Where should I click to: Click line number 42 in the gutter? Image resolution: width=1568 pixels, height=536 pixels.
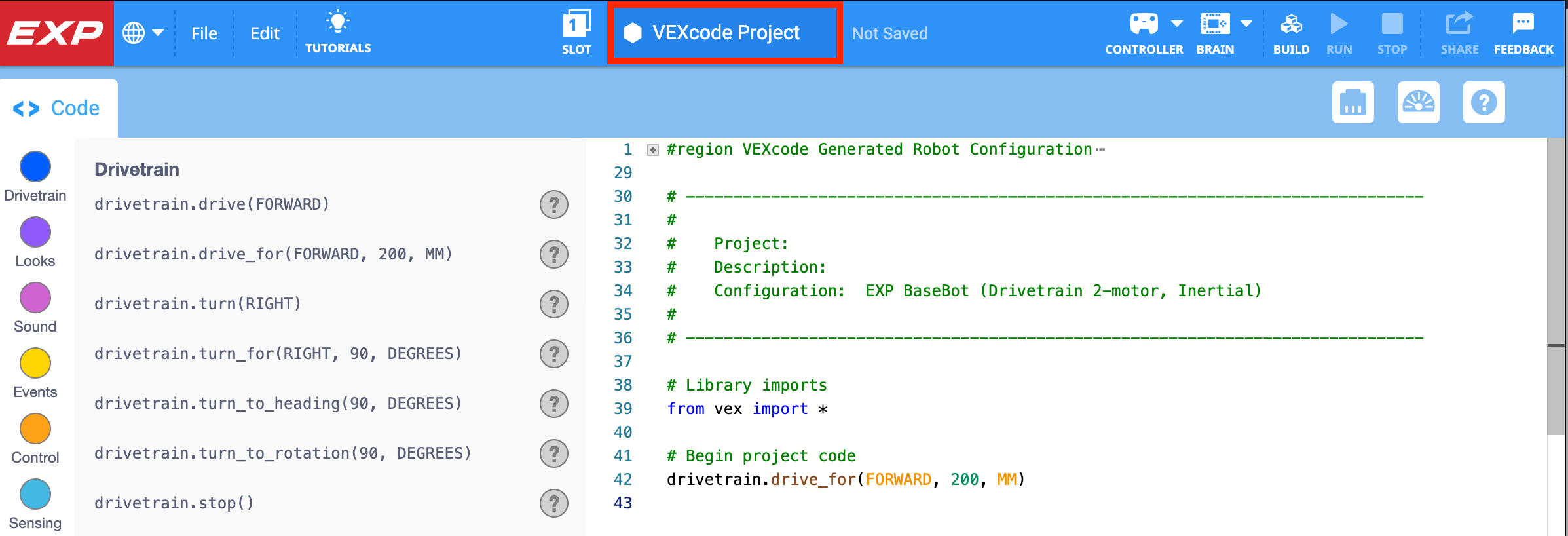coord(623,480)
